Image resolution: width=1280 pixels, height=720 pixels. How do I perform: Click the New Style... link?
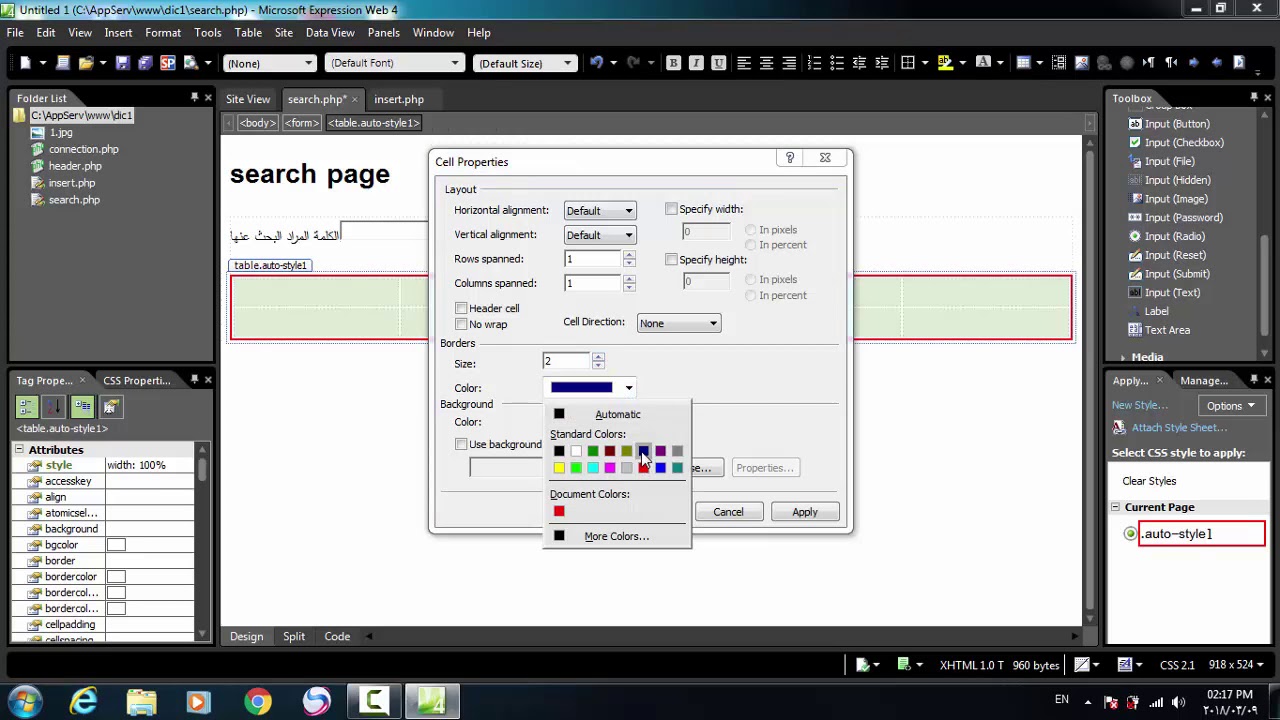[x=1139, y=405]
